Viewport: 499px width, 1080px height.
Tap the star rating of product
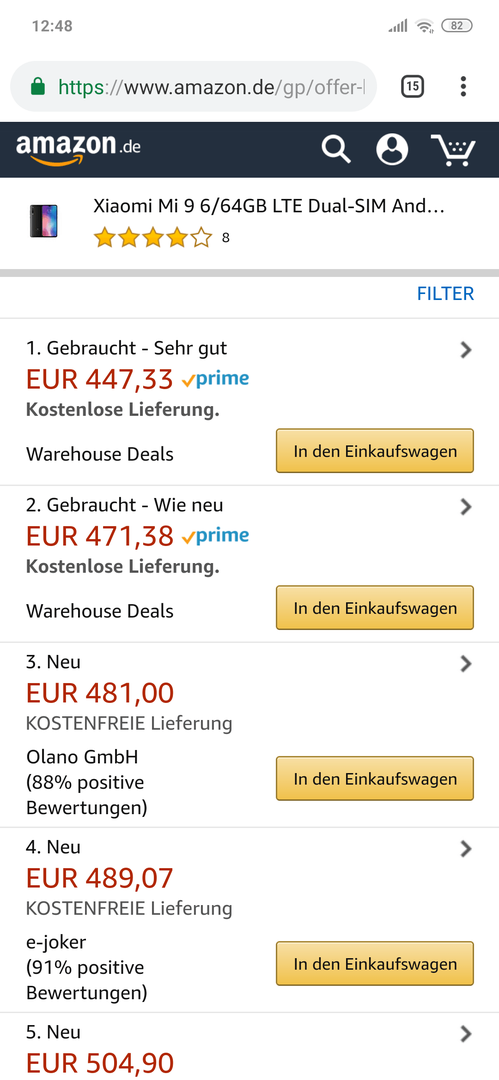[153, 238]
